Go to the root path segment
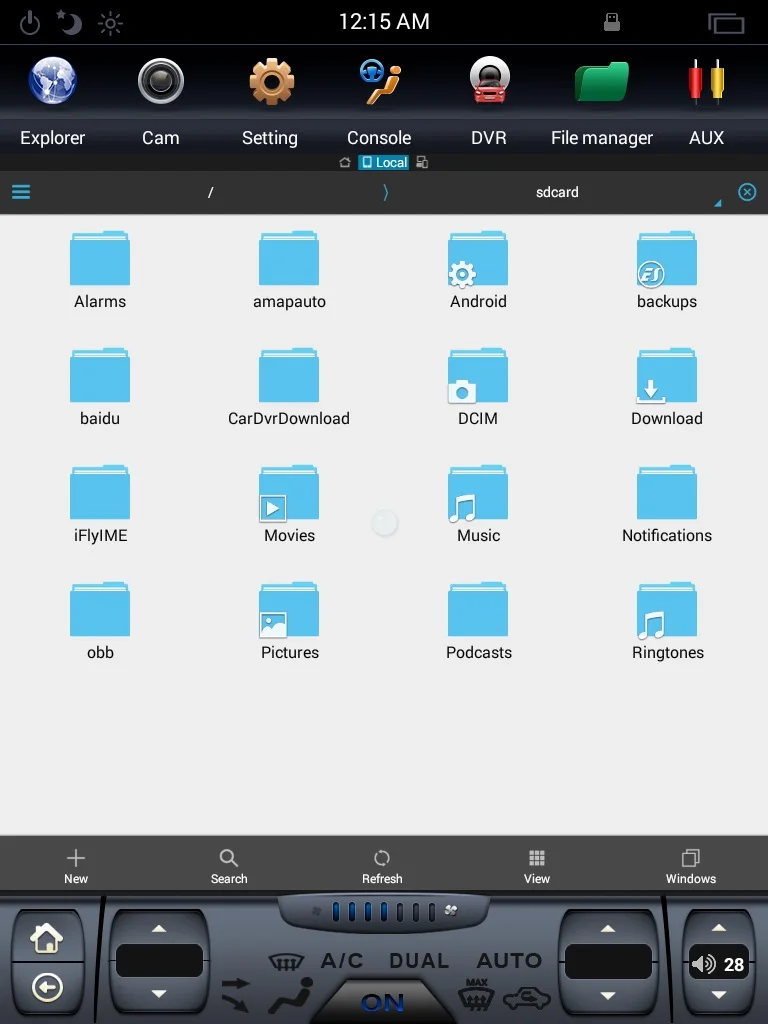Image resolution: width=768 pixels, height=1024 pixels. pyautogui.click(x=210, y=192)
